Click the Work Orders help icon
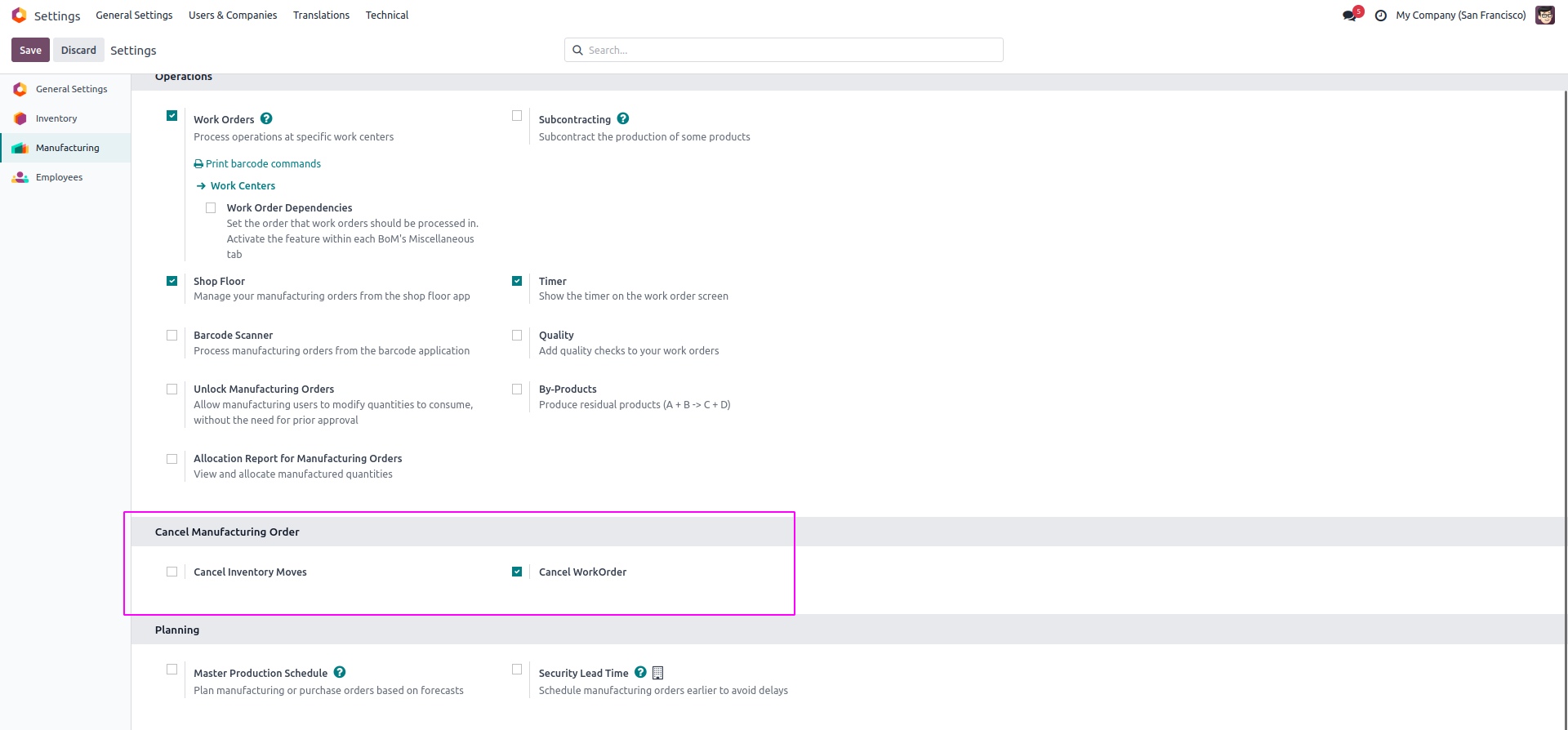This screenshot has height=730, width=1568. [266, 118]
